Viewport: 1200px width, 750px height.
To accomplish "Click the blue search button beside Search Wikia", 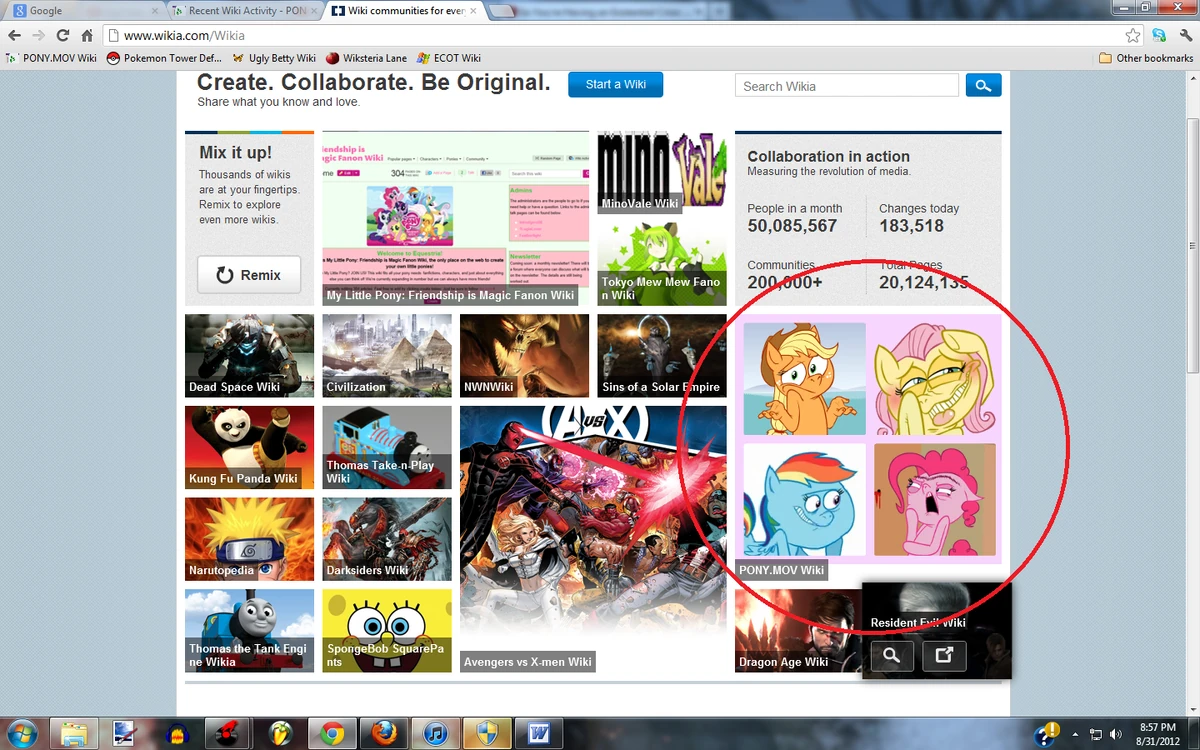I will coord(983,85).
